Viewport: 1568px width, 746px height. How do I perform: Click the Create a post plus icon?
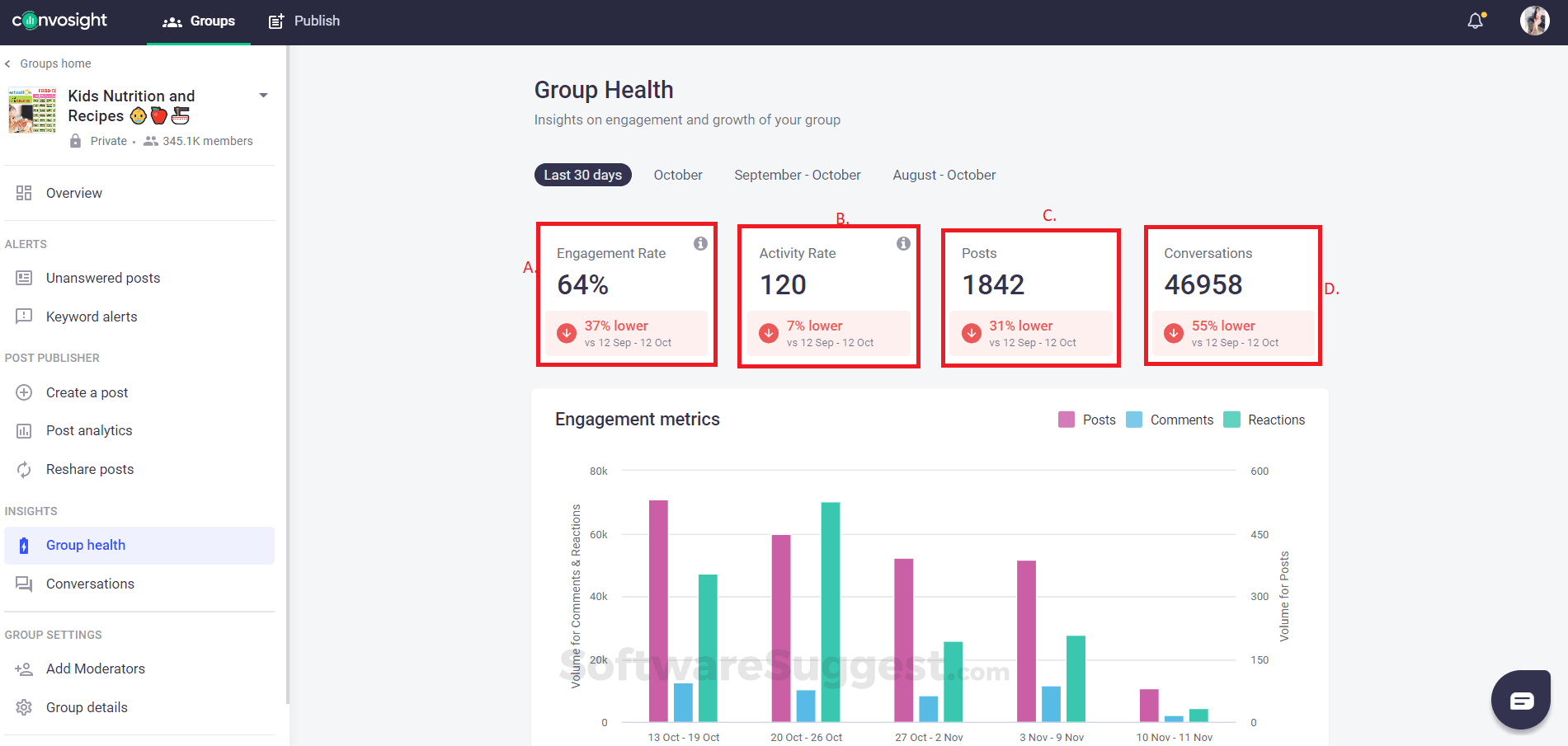(x=24, y=393)
